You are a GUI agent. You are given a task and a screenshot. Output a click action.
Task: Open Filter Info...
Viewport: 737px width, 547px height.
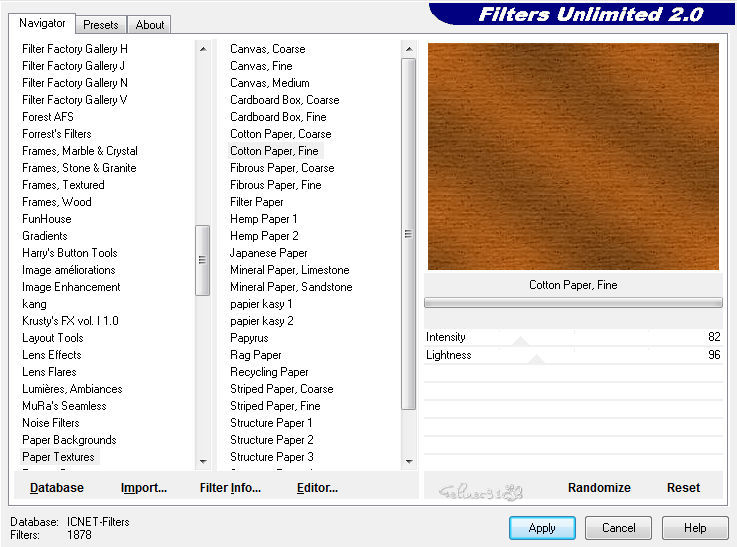230,488
